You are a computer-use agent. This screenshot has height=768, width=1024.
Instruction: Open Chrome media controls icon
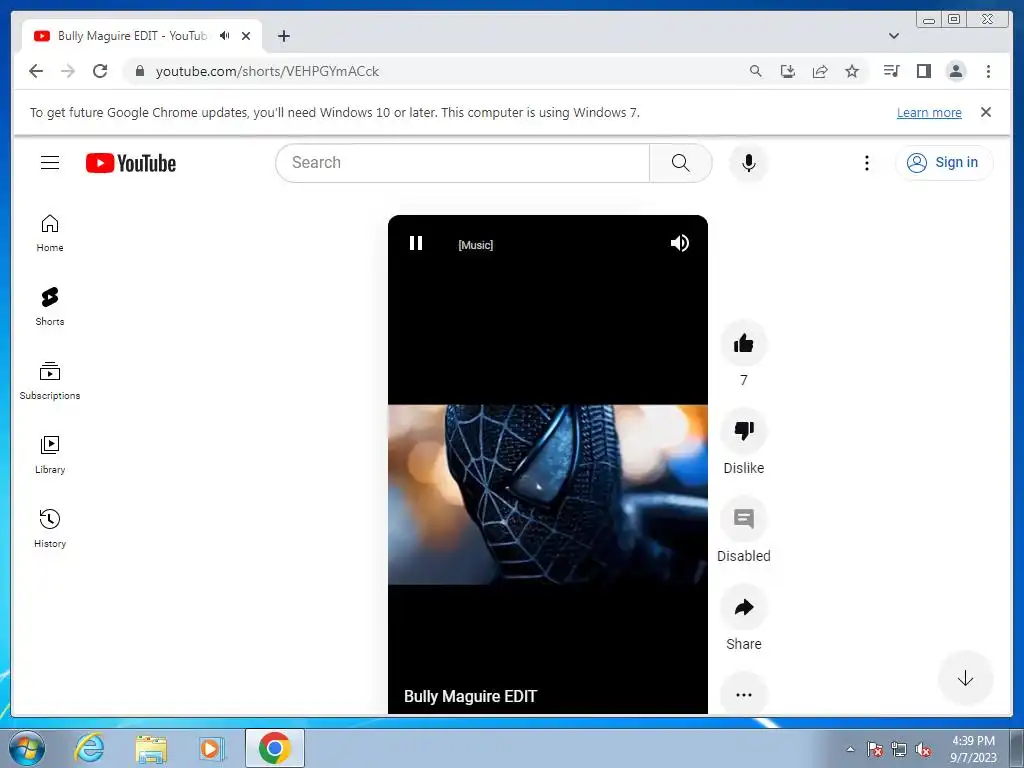891,71
